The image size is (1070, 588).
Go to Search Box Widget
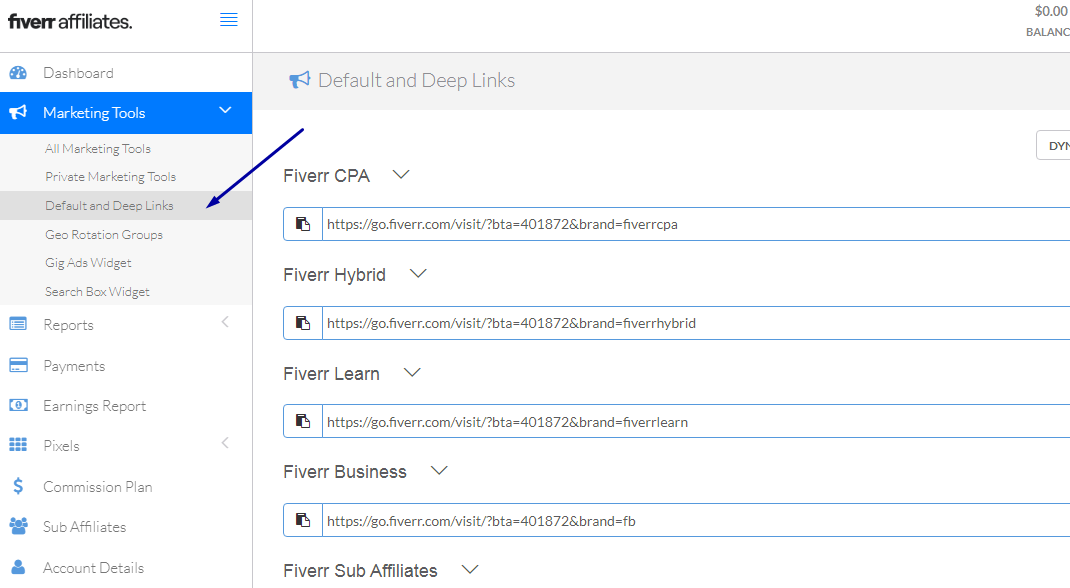(97, 292)
